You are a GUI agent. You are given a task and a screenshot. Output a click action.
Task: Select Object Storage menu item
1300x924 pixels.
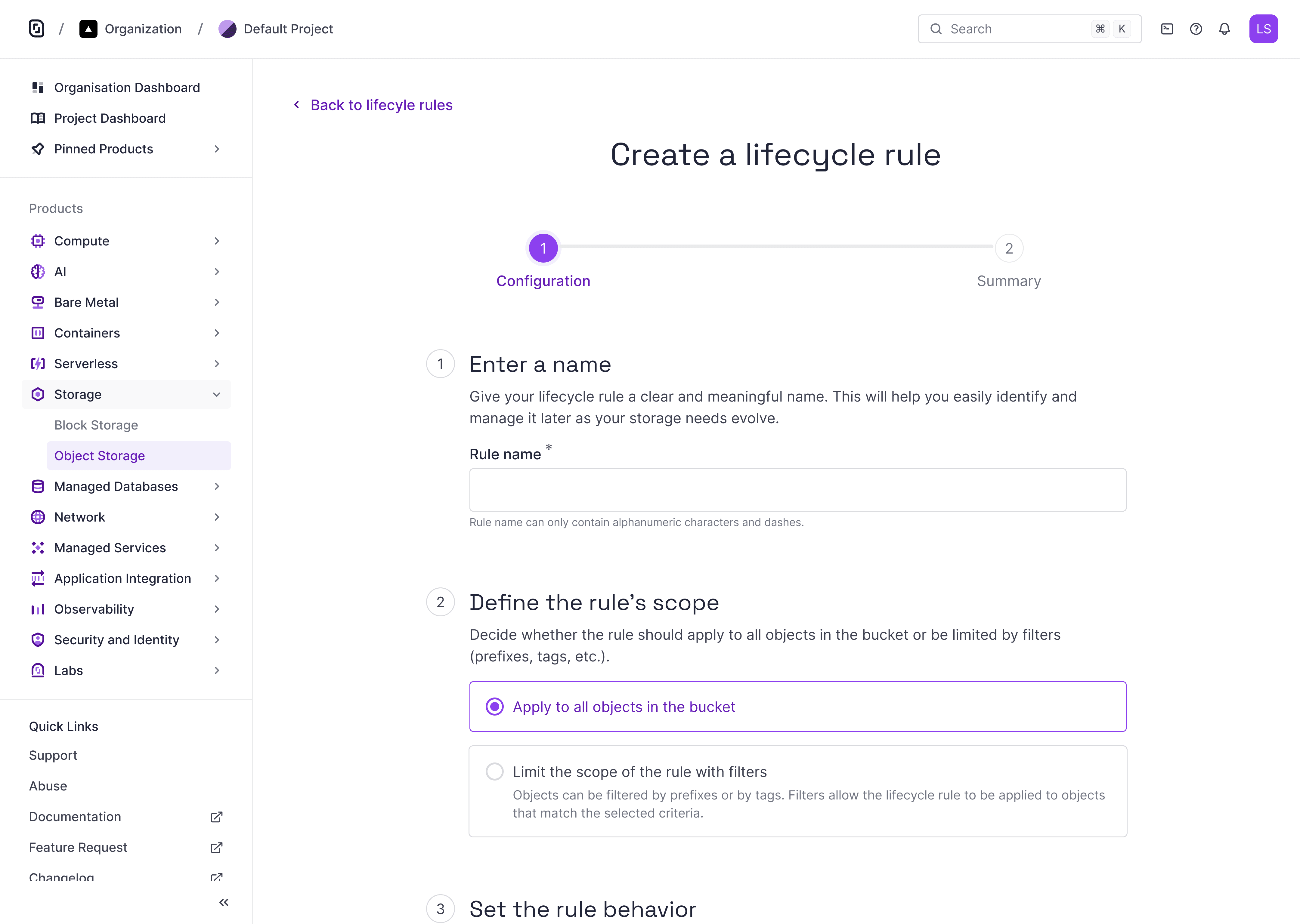pos(100,456)
